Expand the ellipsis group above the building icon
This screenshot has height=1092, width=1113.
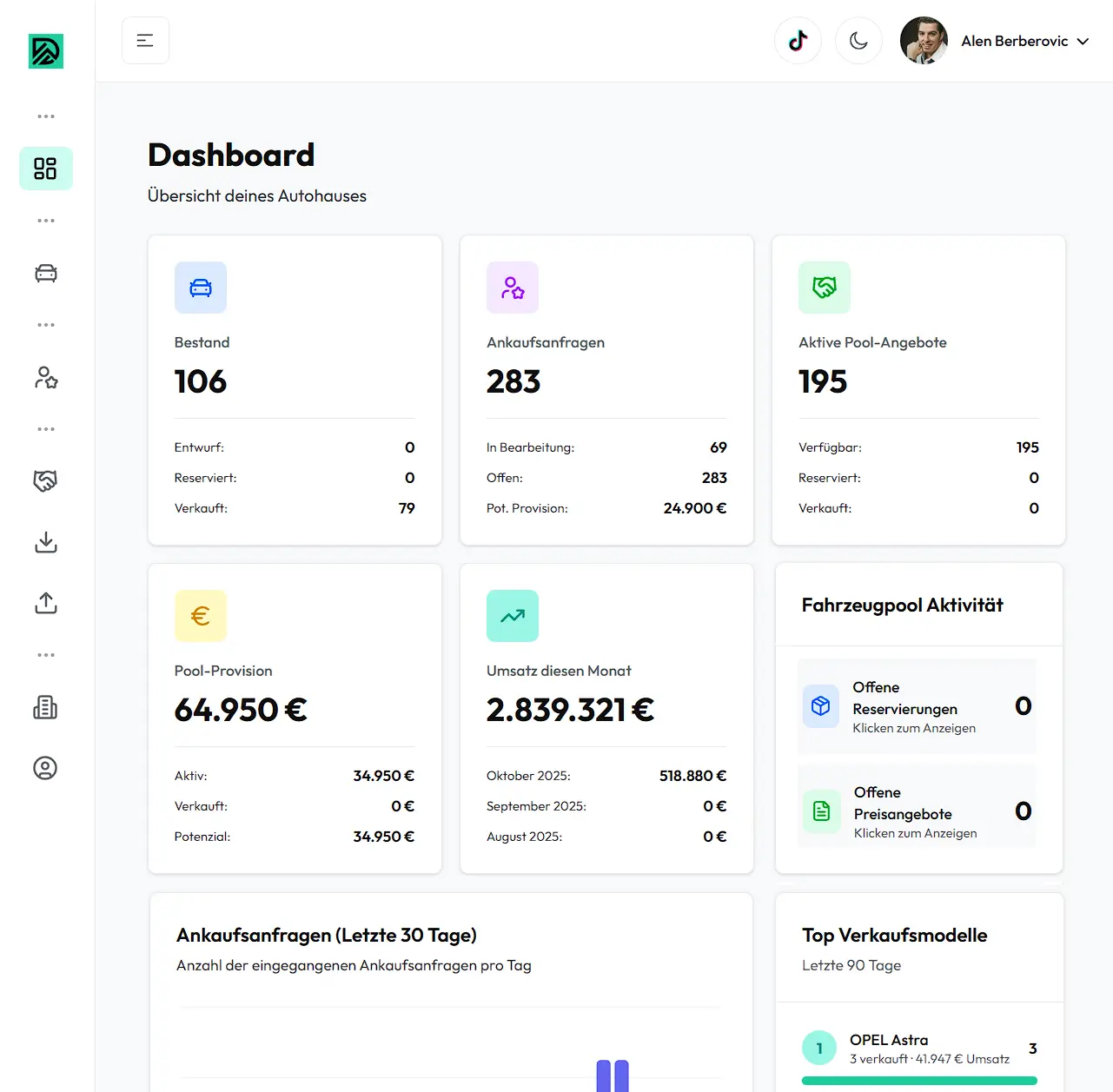pos(45,654)
